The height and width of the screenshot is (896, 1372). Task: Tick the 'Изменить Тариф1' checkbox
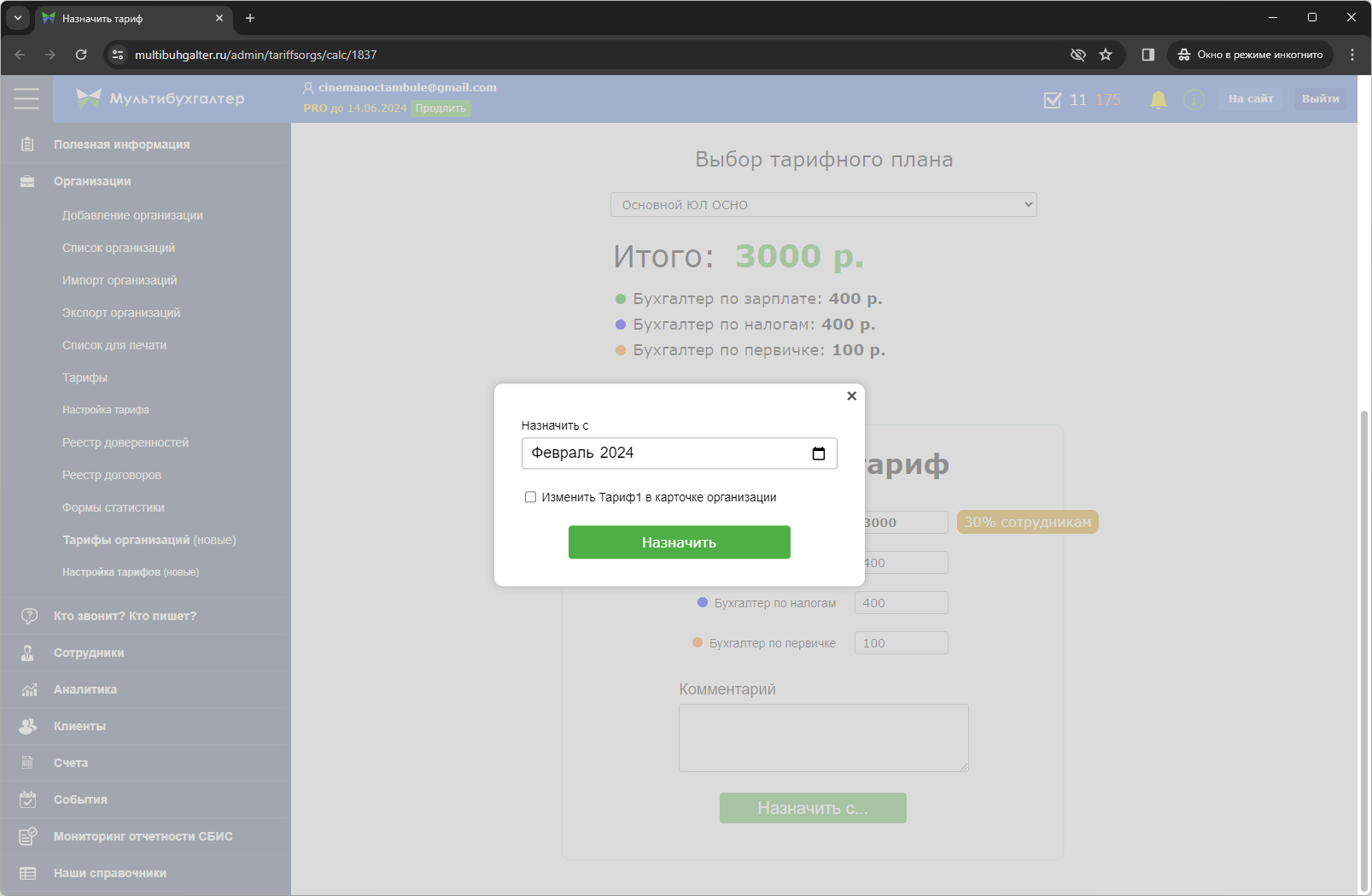click(530, 497)
